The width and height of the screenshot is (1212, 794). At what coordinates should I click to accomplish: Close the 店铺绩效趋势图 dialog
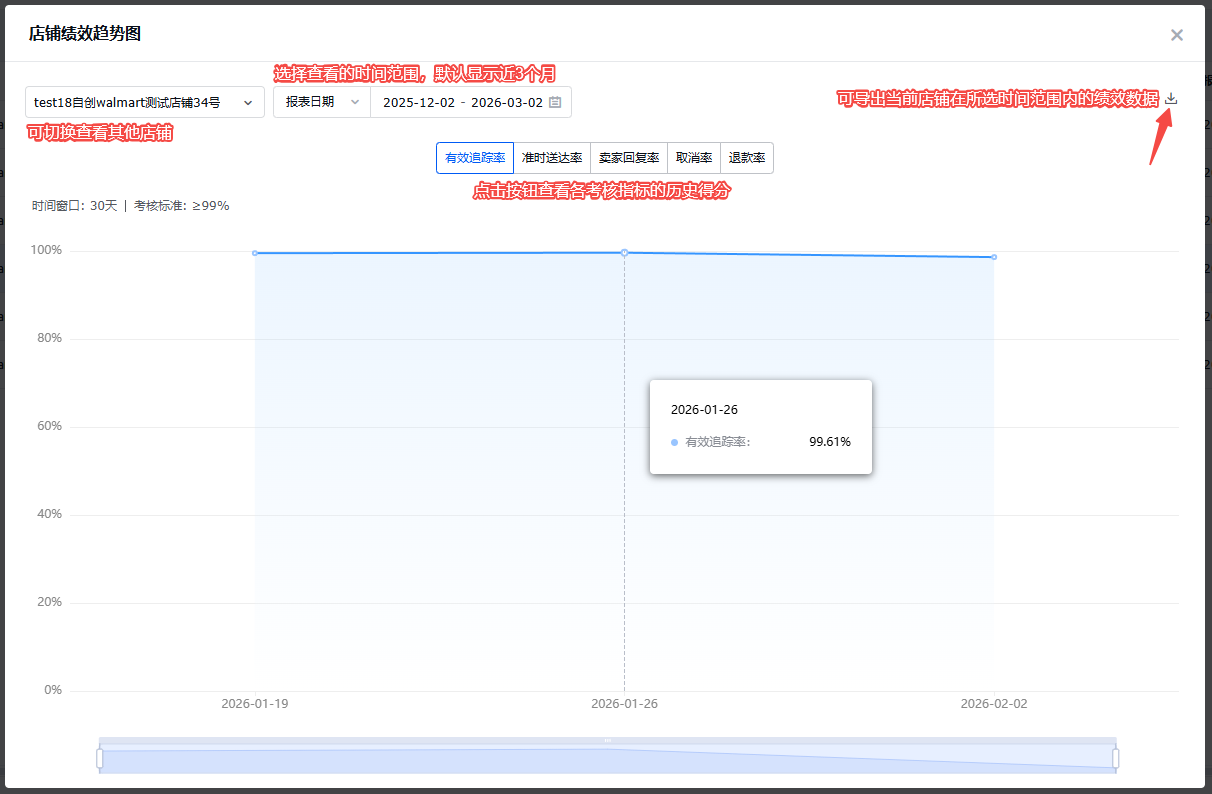1176,35
